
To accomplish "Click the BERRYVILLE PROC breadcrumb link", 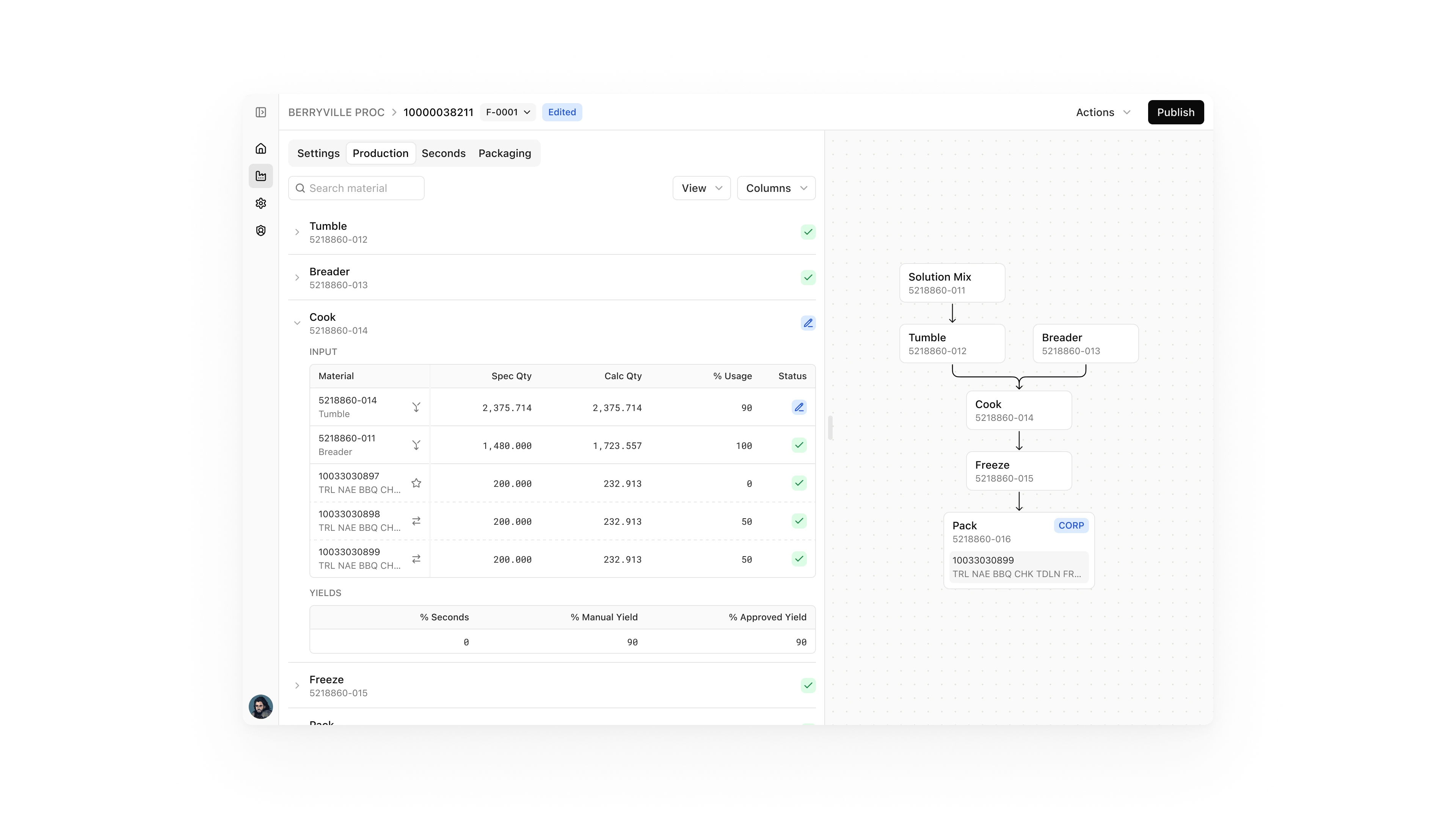I will (336, 113).
